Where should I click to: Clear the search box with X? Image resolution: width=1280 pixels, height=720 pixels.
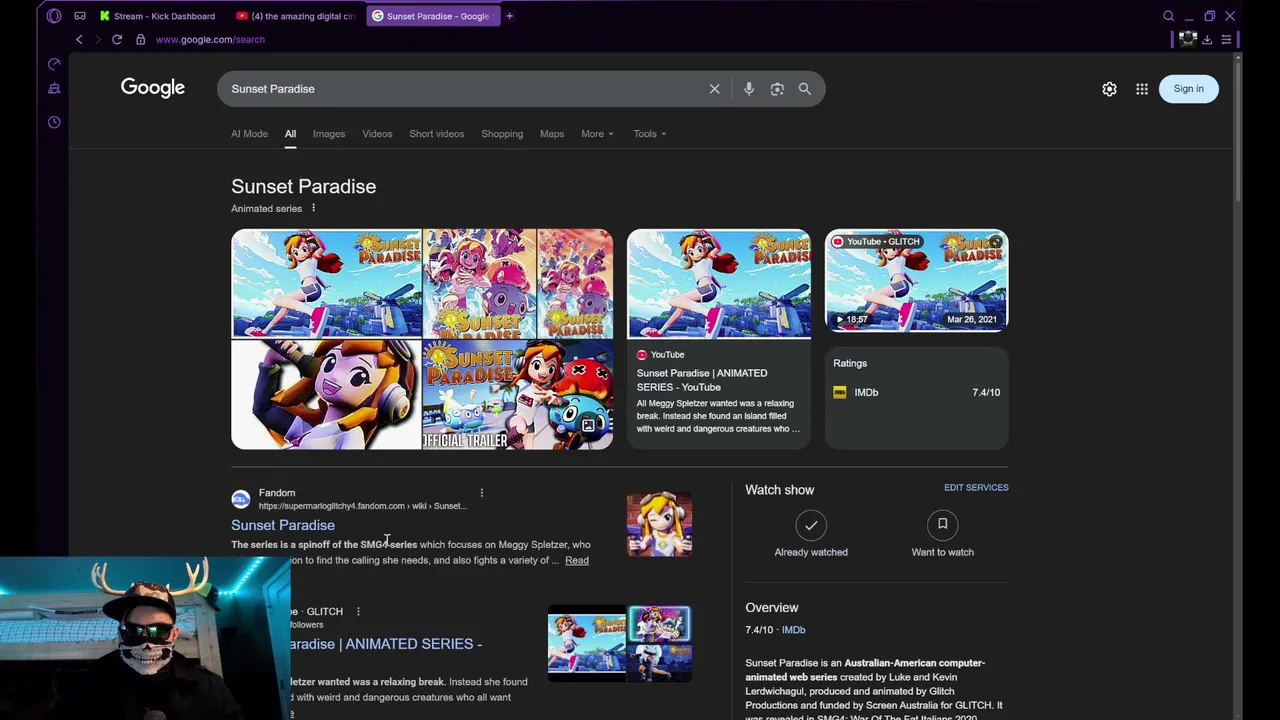click(x=714, y=89)
